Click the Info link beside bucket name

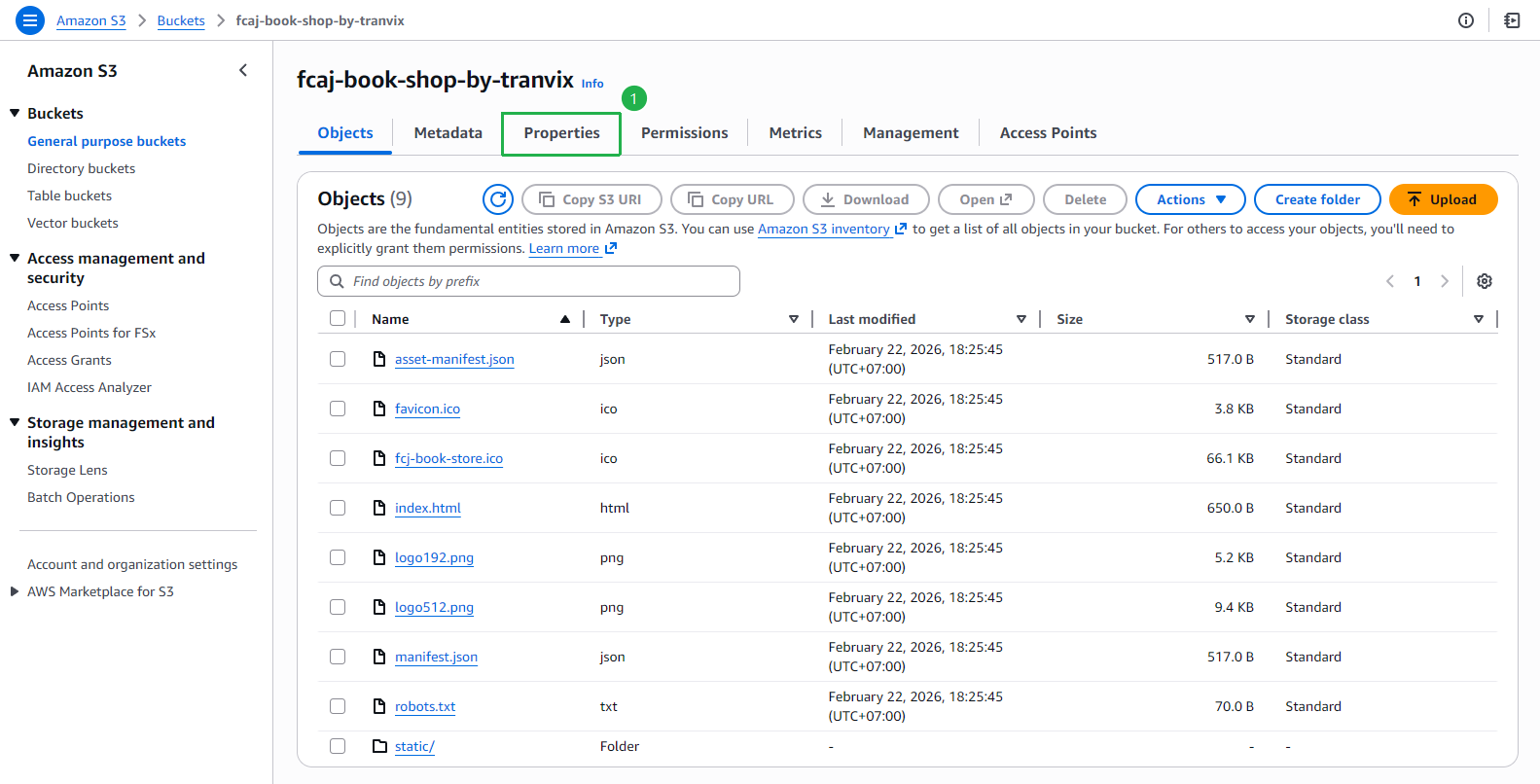point(592,84)
